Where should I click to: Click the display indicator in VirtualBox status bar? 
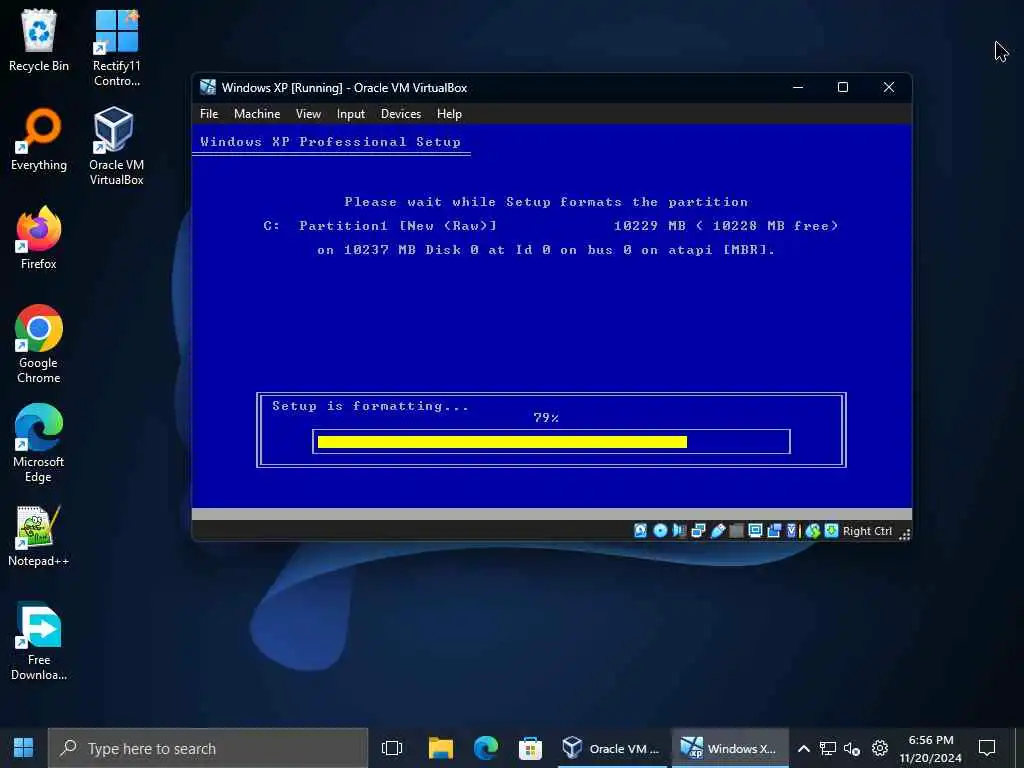tap(755, 531)
